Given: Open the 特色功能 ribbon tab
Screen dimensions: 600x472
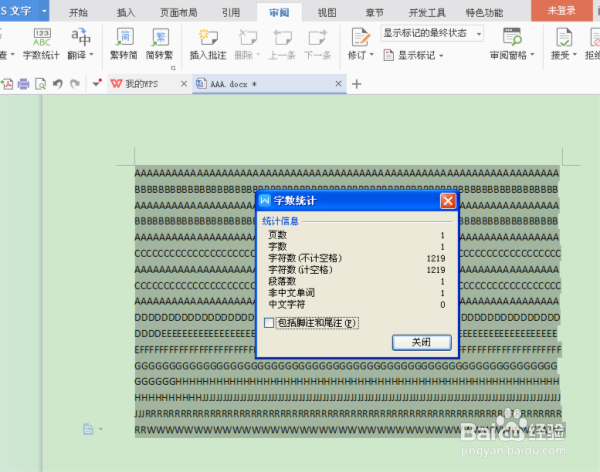Looking at the screenshot, I should tap(484, 13).
